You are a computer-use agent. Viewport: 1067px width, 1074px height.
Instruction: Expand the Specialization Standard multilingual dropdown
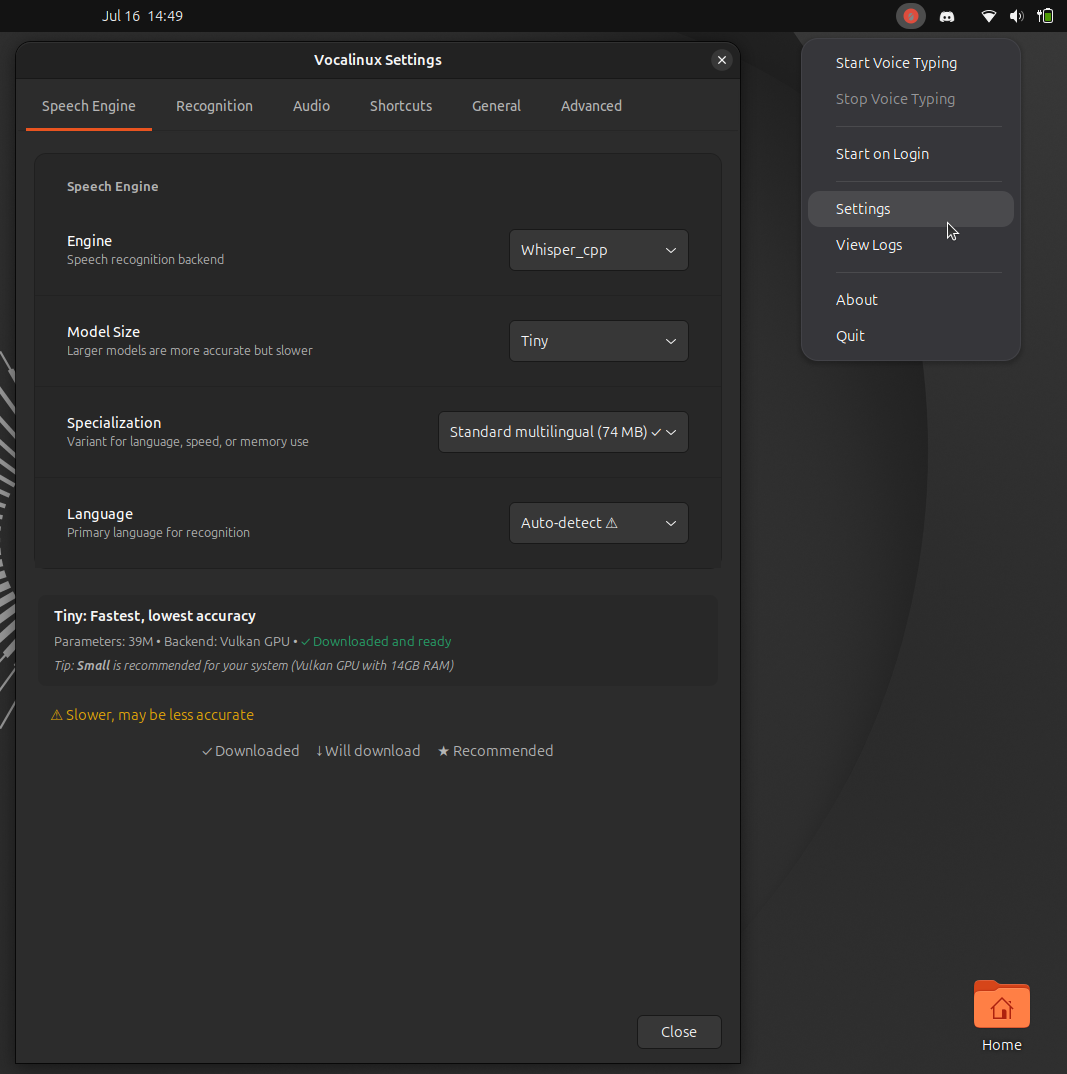(x=563, y=432)
